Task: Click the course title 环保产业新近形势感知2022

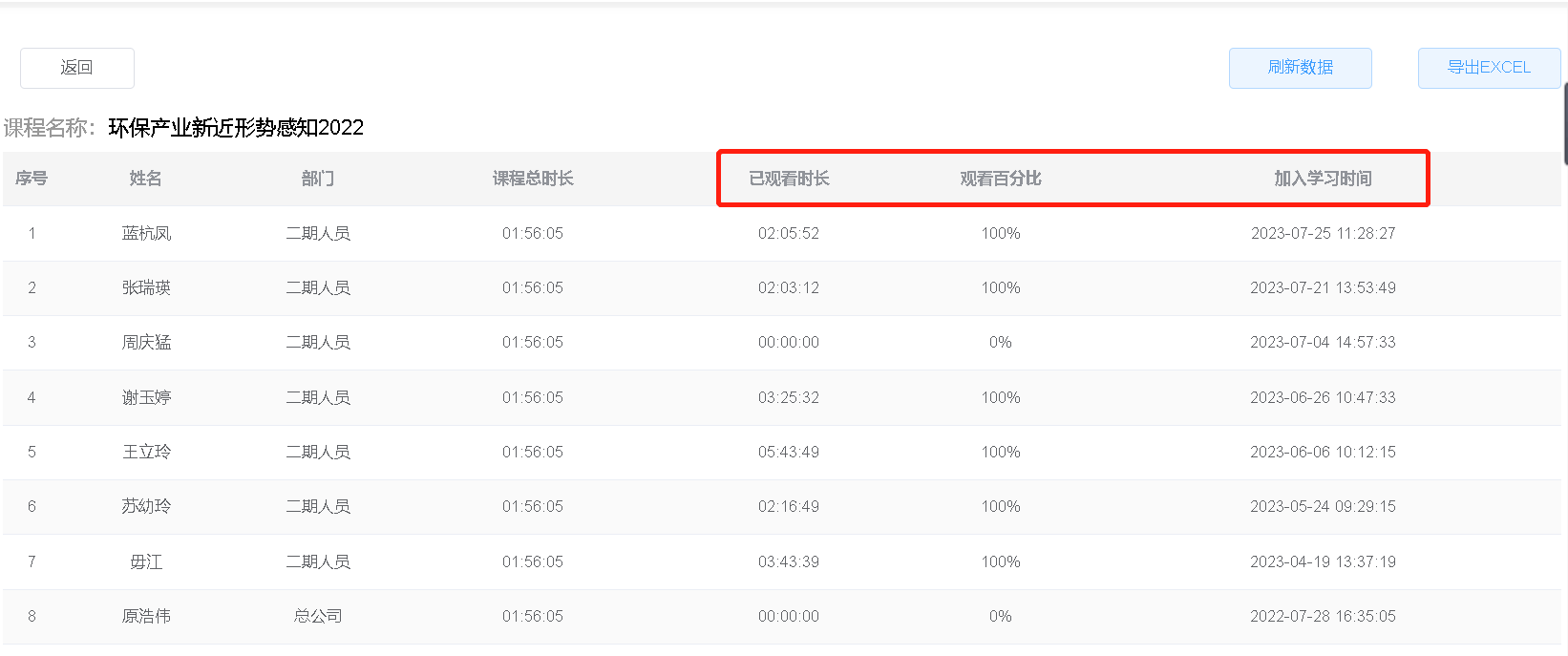Action: tap(236, 128)
